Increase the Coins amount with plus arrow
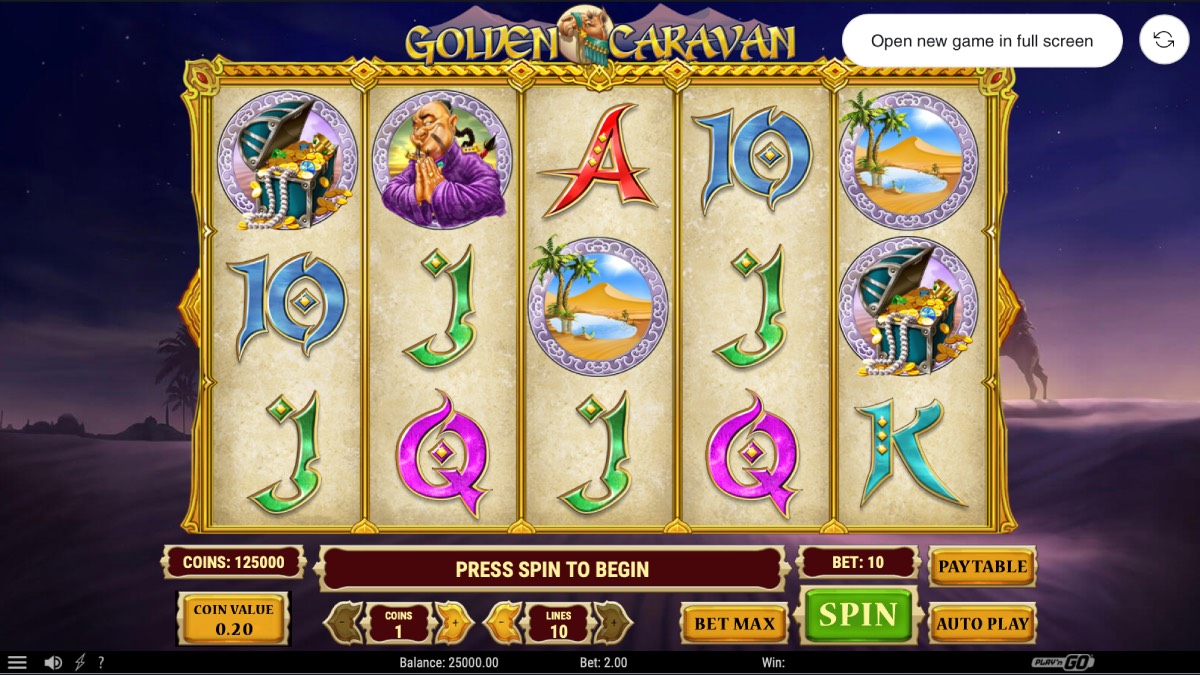Viewport: 1200px width, 675px height. coord(453,622)
